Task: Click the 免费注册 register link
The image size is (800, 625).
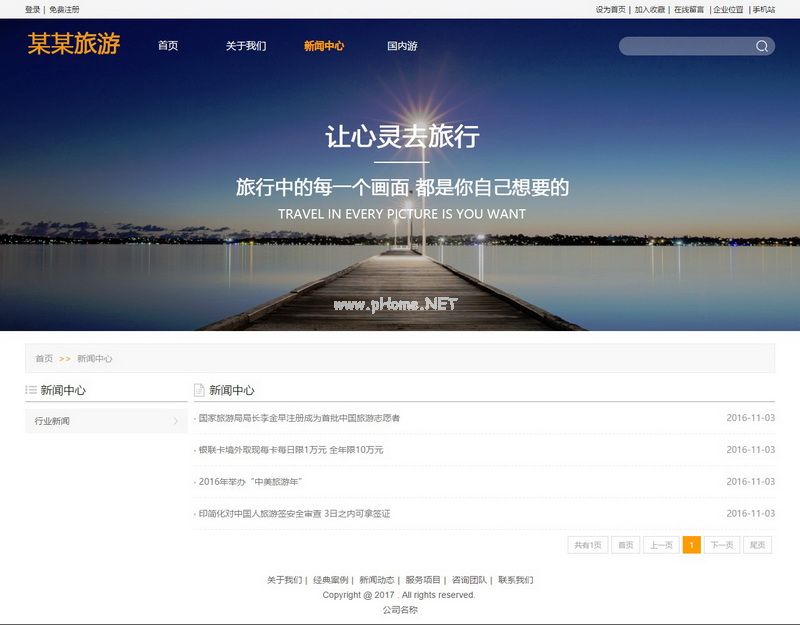Action: [64, 9]
